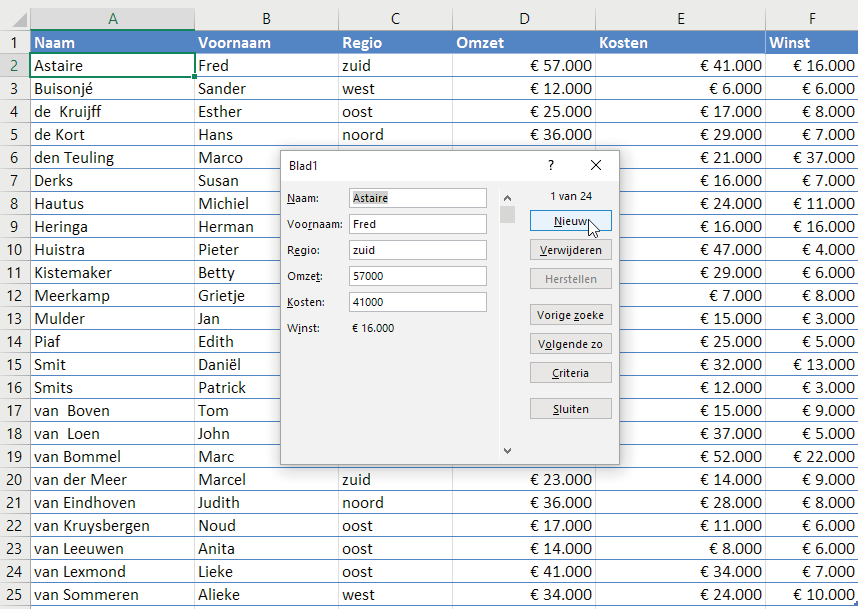Open the Criteria search mode
858x609 pixels.
click(x=570, y=373)
